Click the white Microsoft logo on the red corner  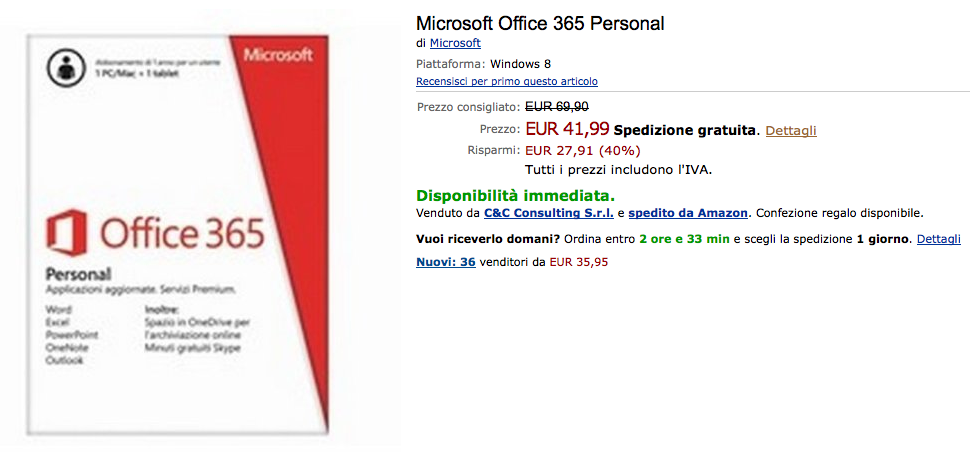click(276, 56)
